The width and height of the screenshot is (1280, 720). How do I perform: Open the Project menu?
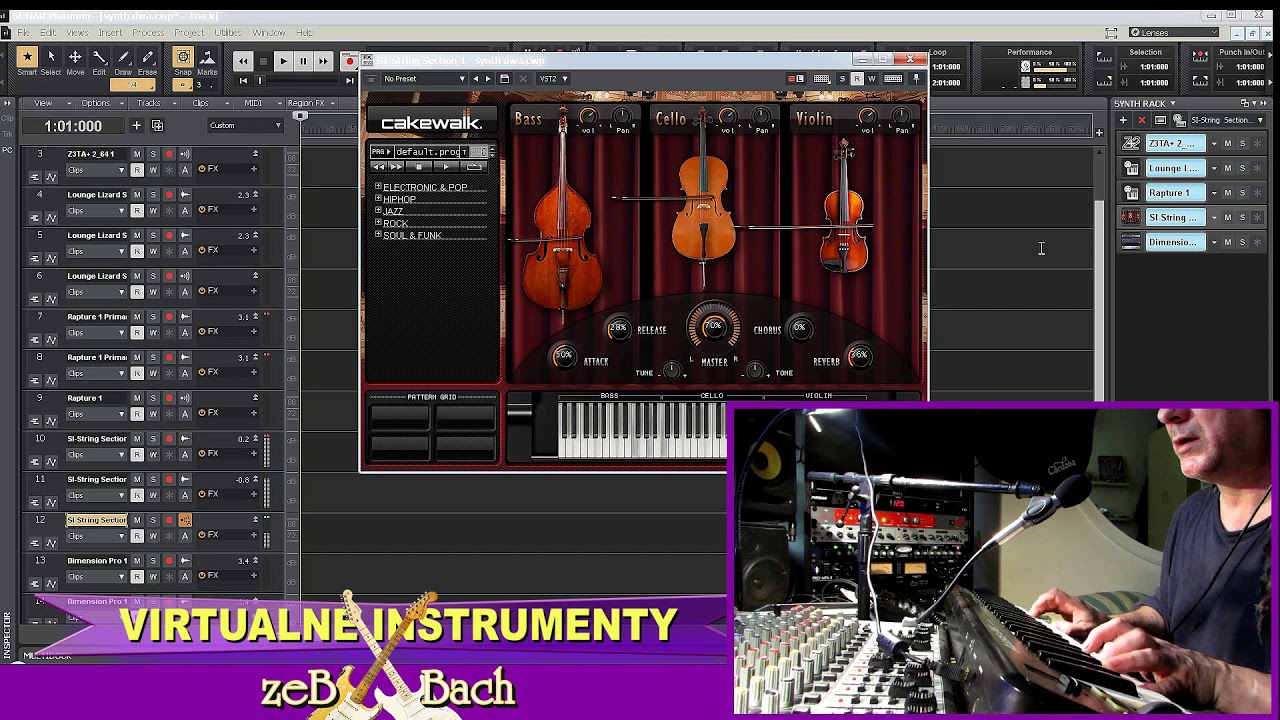pos(189,33)
